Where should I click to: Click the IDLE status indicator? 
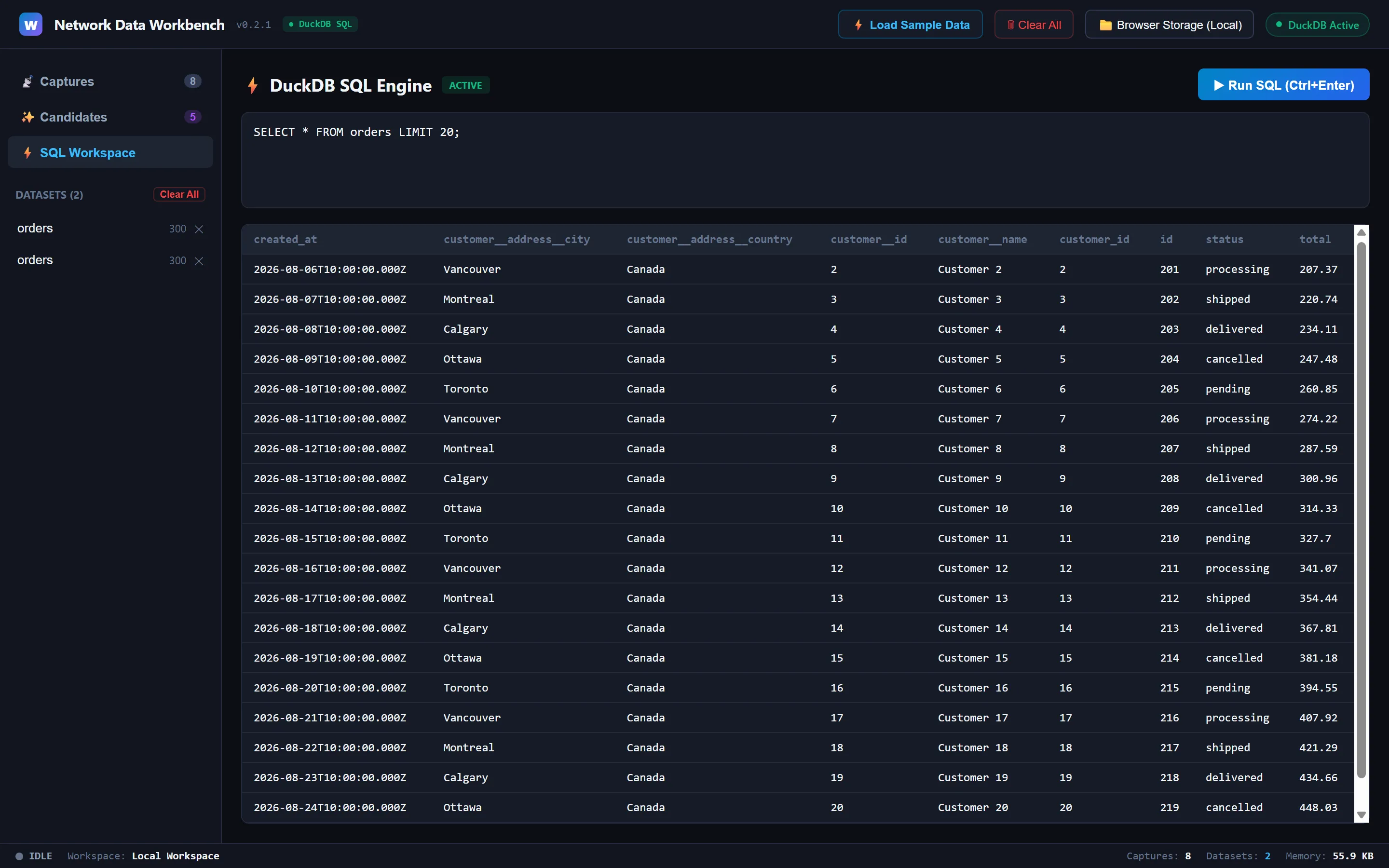coord(34,856)
